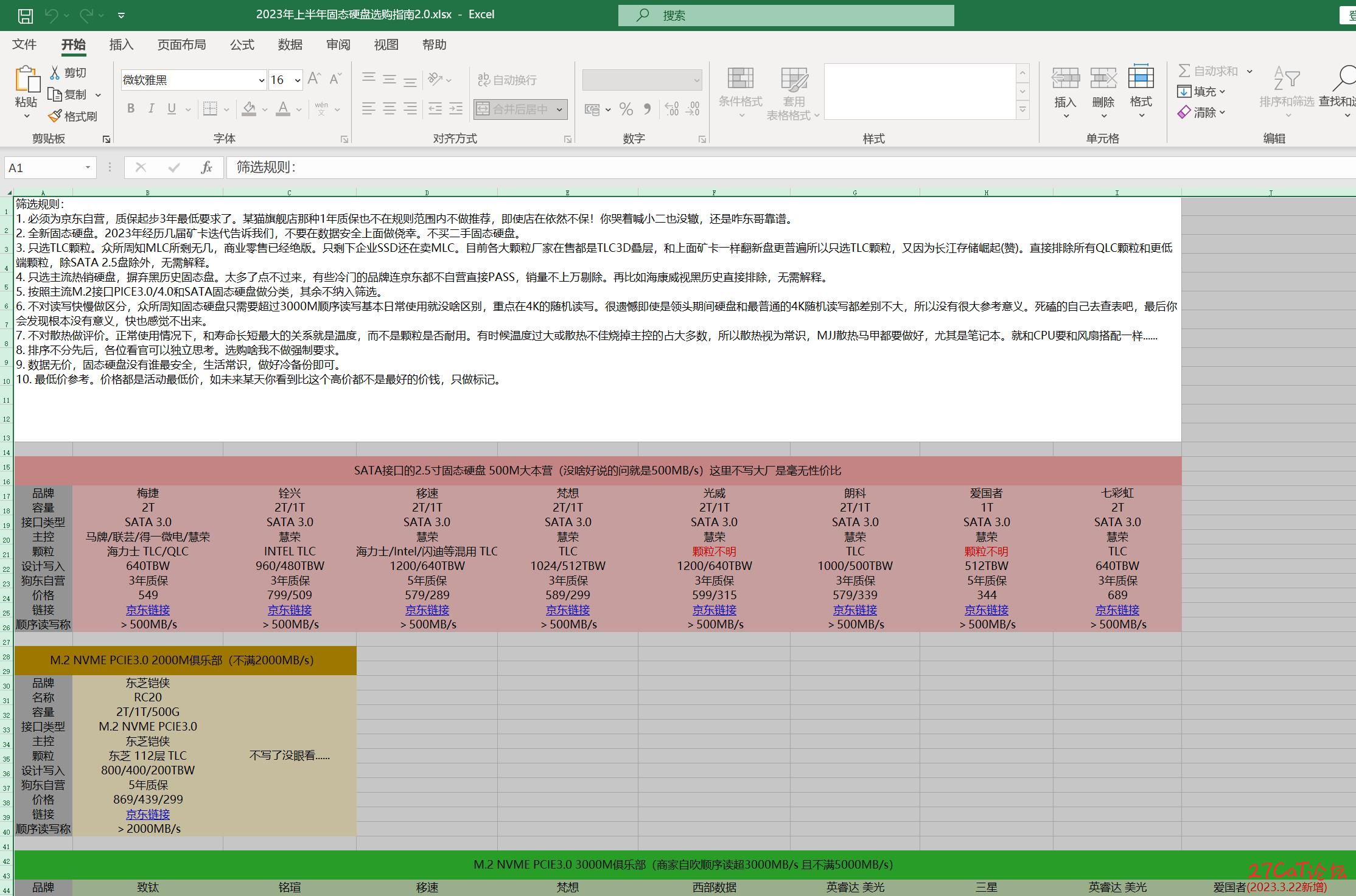Open 京东链接 under 梅捷 in SATA table
Screen dimensions: 1356x896
pyautogui.click(x=148, y=609)
